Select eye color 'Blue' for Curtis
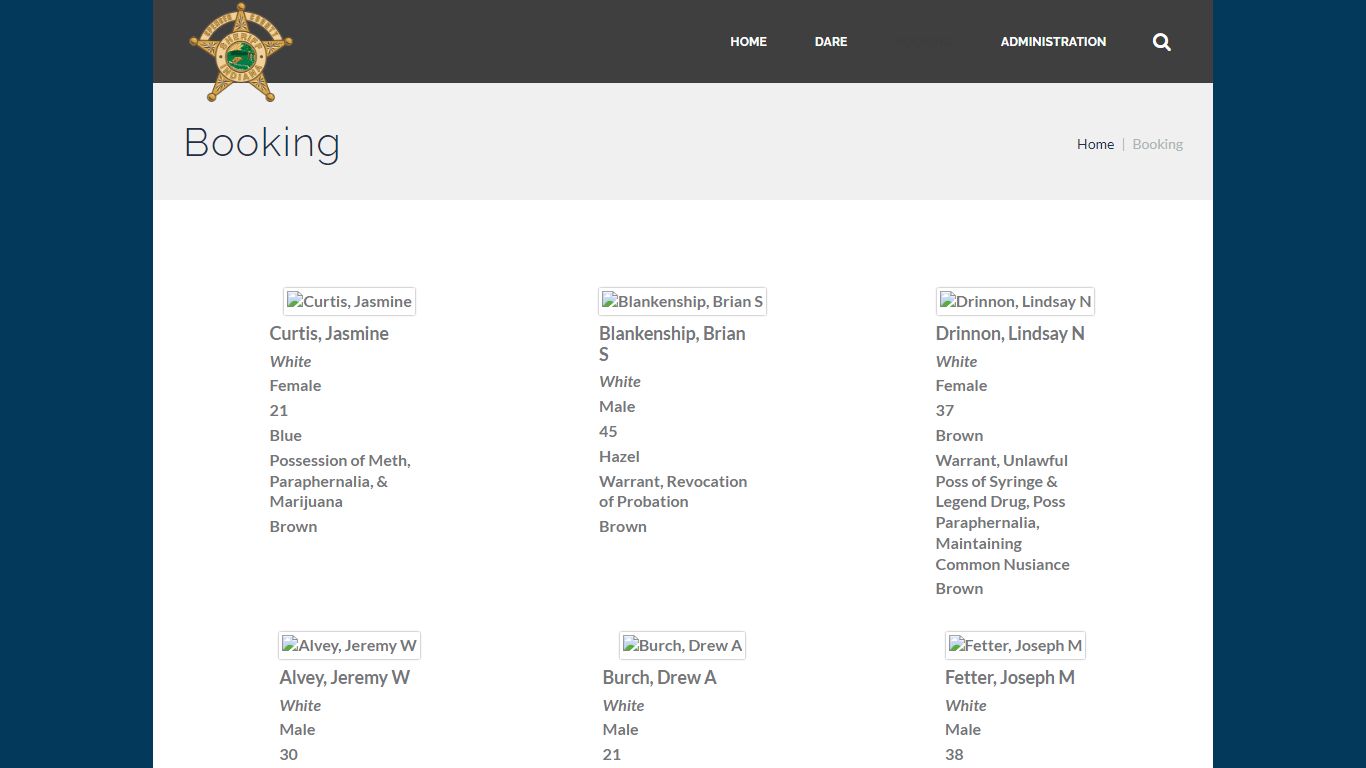The height and width of the screenshot is (768, 1366). 285,435
